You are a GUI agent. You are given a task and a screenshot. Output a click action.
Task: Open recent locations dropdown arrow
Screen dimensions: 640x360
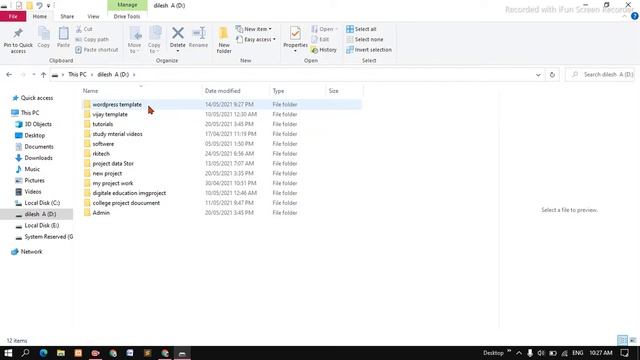[33, 75]
